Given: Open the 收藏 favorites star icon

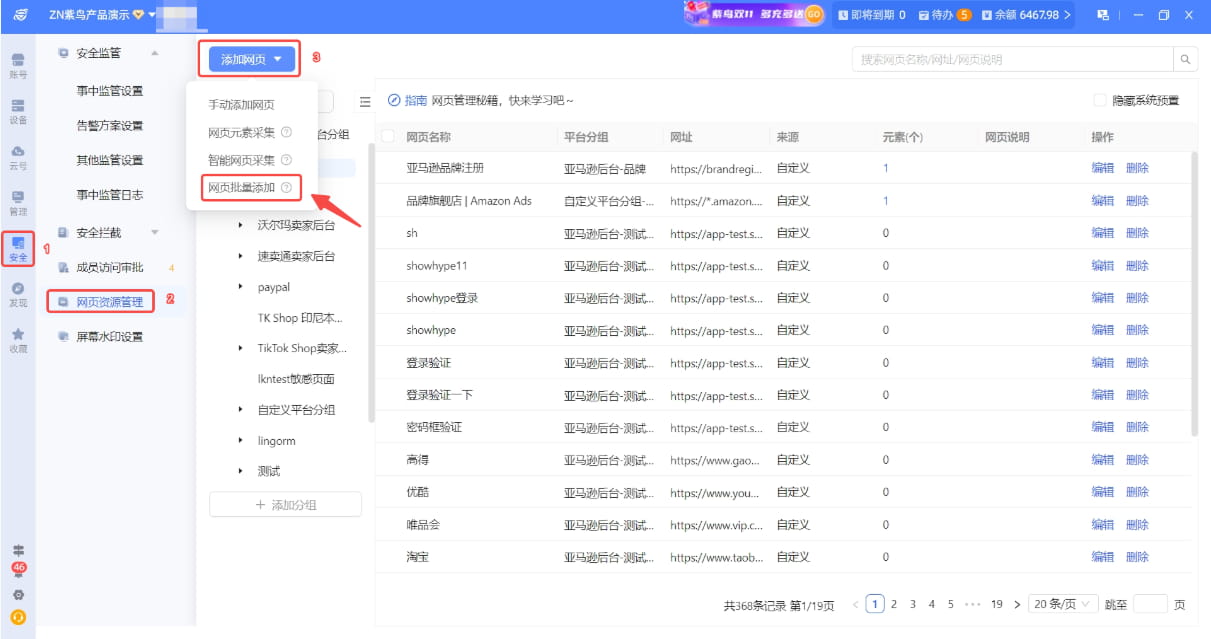Looking at the screenshot, I should tap(18, 340).
